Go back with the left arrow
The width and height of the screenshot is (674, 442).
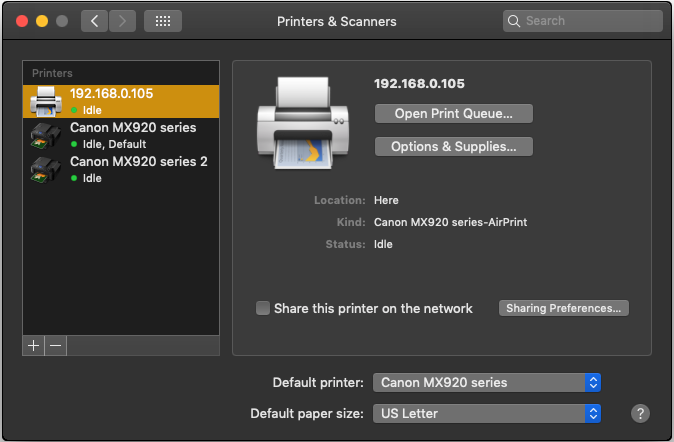point(94,21)
